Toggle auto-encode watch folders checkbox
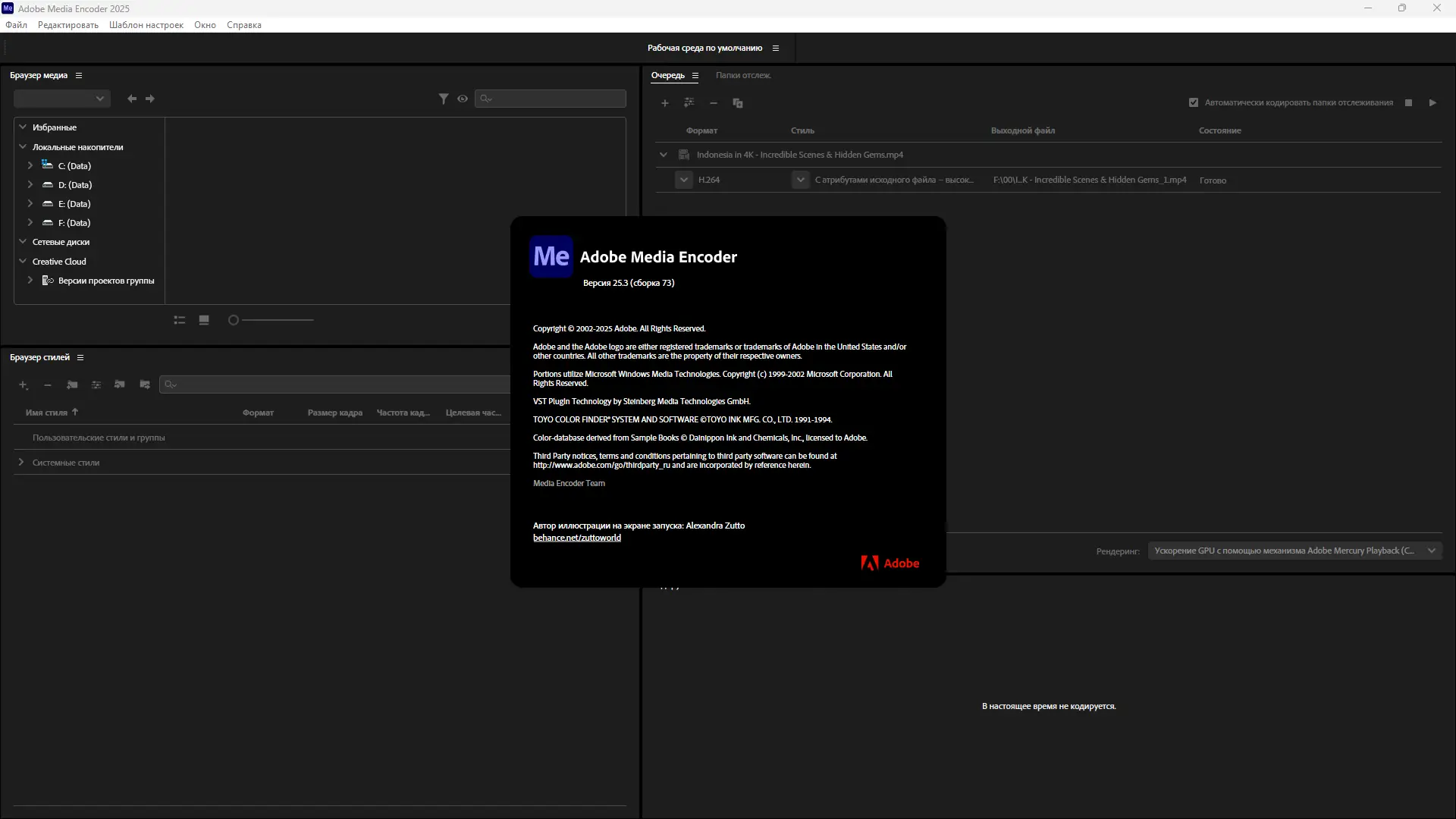The image size is (1456, 819). click(1194, 102)
